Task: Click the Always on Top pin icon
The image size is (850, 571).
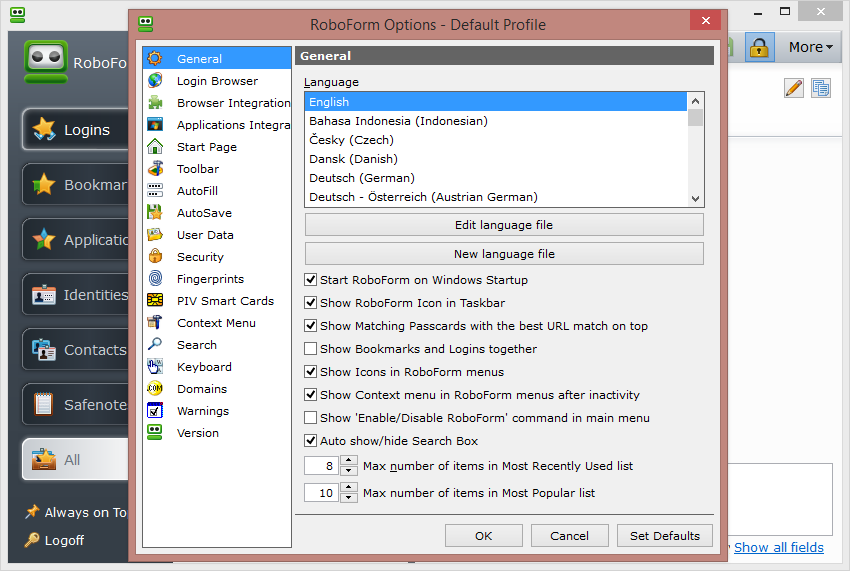Action: [x=32, y=511]
